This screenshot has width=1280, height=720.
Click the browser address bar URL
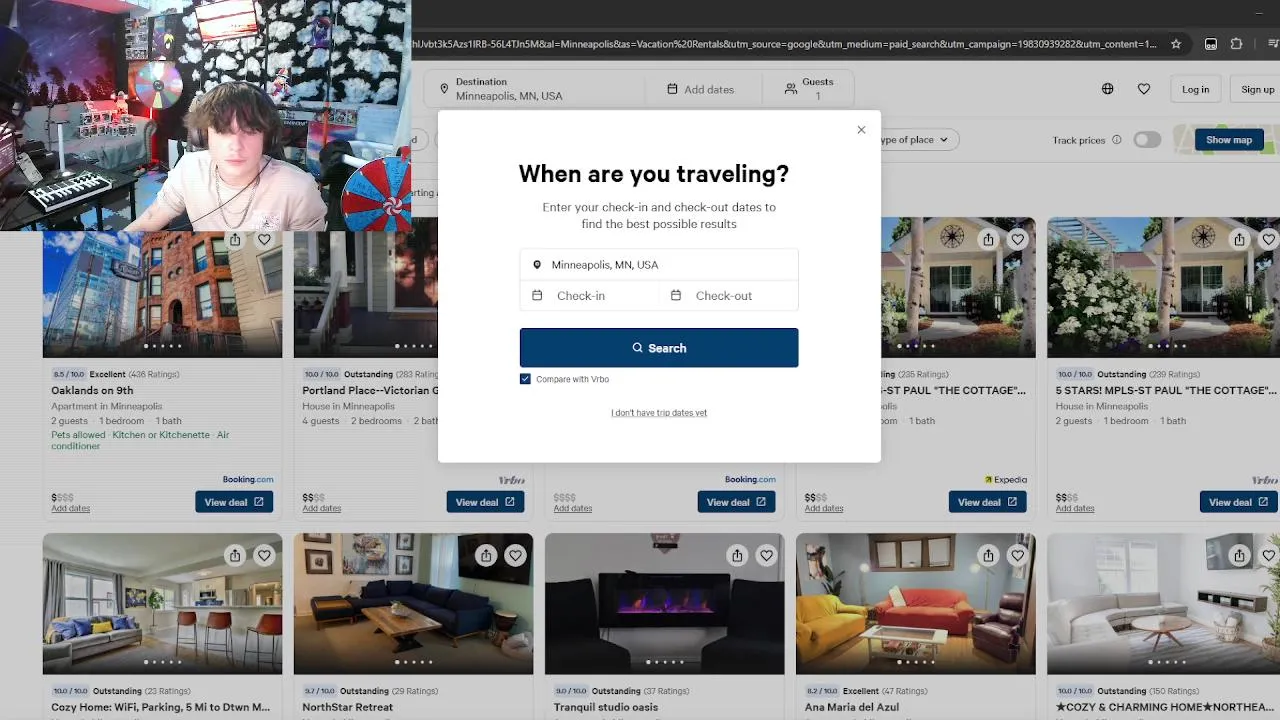point(784,44)
